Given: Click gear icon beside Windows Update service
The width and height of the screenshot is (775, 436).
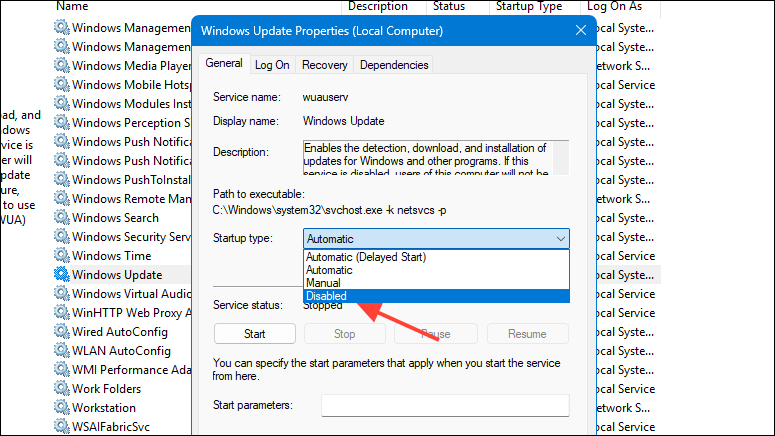Looking at the screenshot, I should 62,274.
